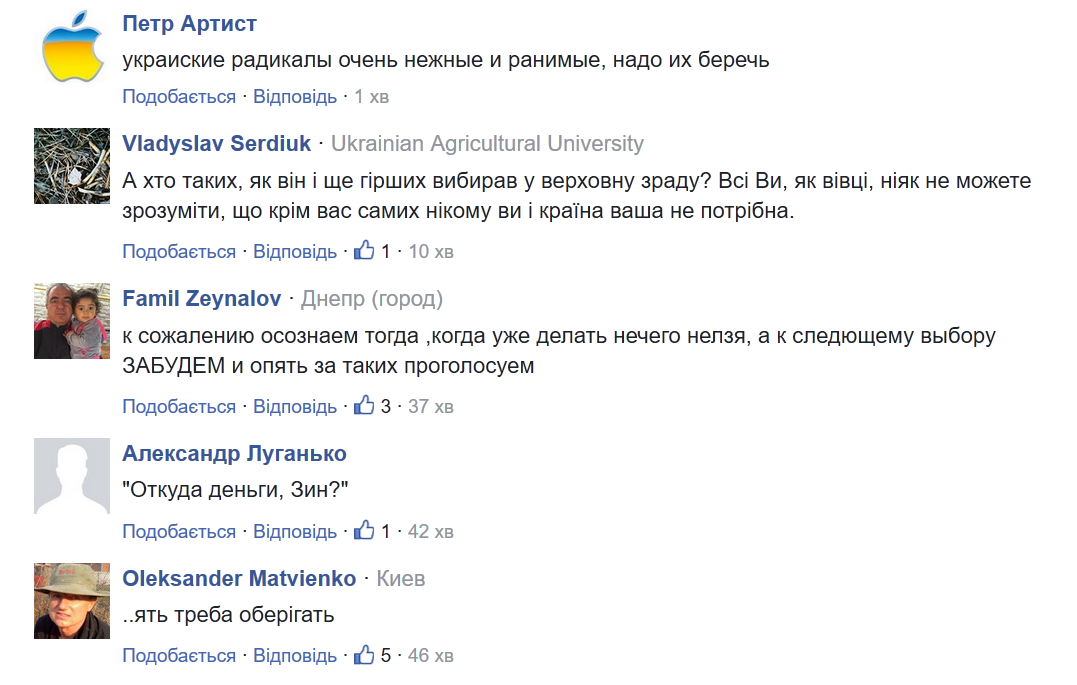Like Oleksander Matvienko's comment via Подобається
This screenshot has height=685, width=1077.
coord(179,656)
